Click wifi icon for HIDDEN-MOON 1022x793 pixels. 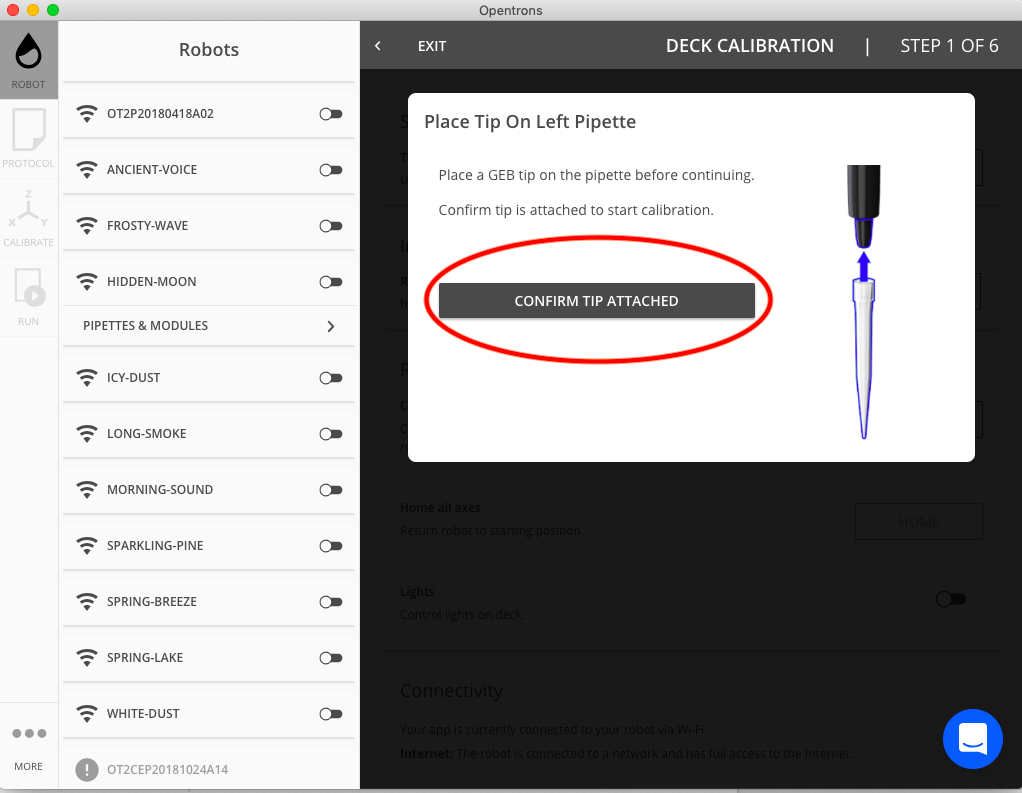coord(87,281)
